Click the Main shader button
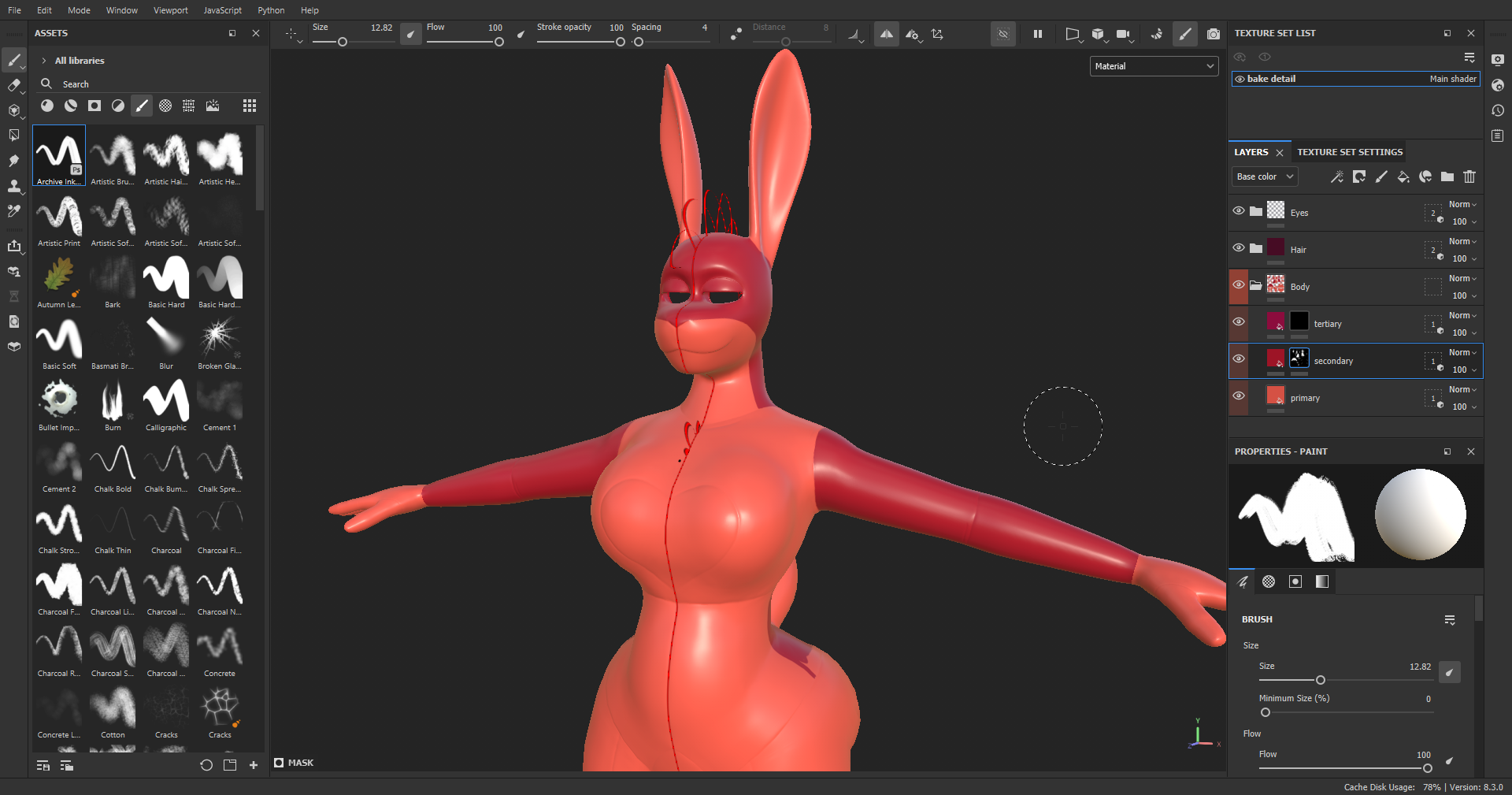This screenshot has width=1512, height=795. click(1453, 79)
